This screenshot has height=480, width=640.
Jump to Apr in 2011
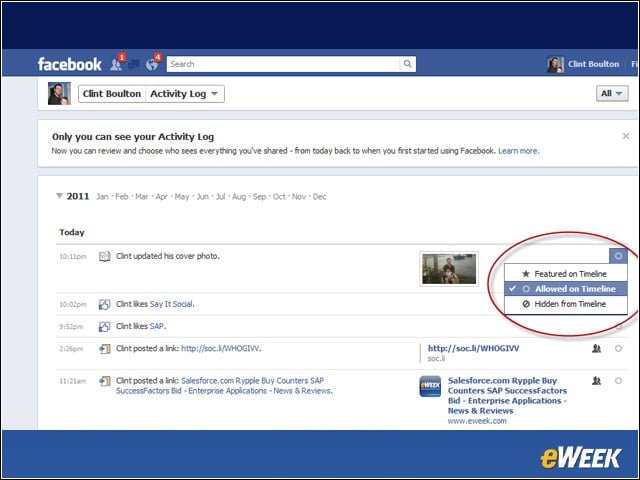162,197
